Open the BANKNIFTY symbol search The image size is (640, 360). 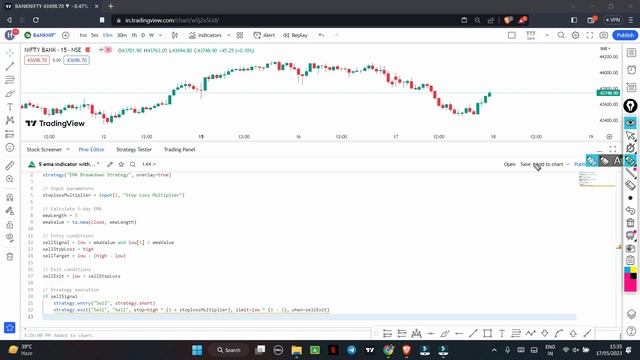pyautogui.click(x=40, y=36)
